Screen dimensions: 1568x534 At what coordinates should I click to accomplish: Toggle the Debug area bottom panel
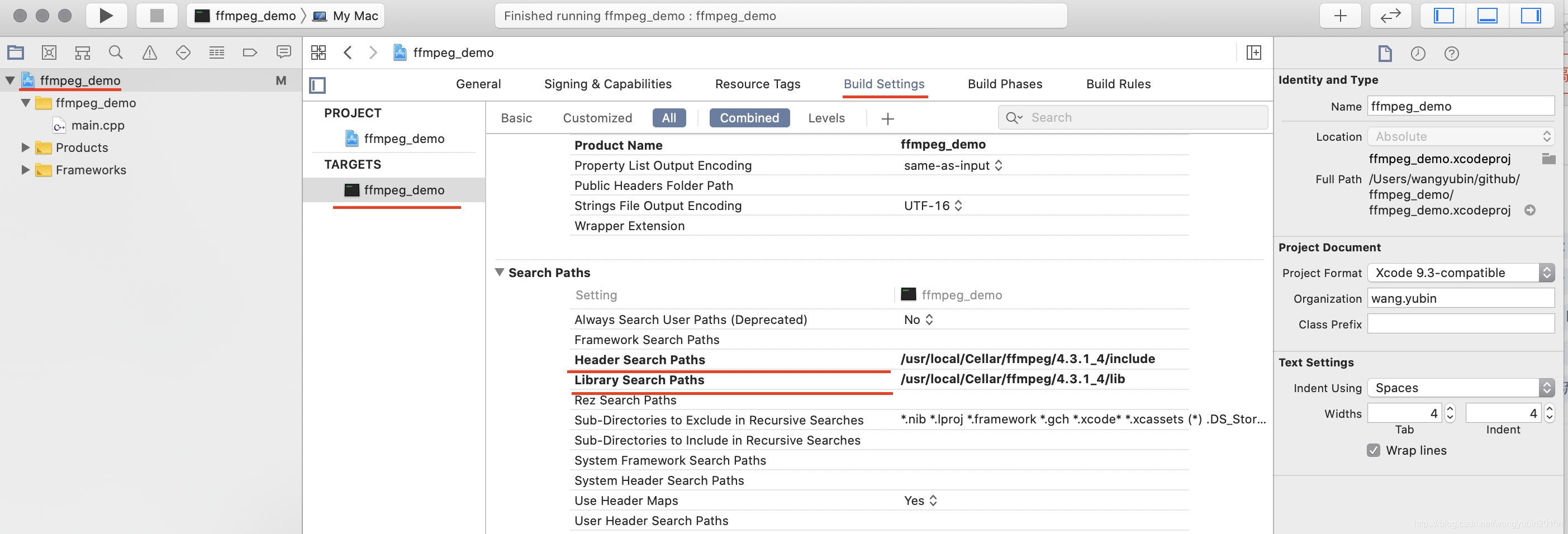[x=1487, y=16]
